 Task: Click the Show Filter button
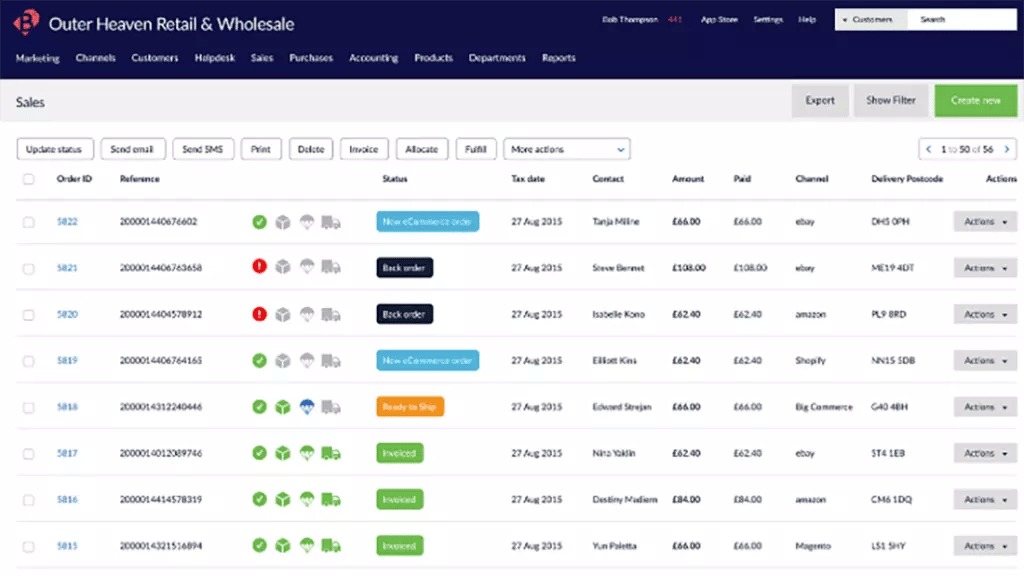pyautogui.click(x=891, y=101)
